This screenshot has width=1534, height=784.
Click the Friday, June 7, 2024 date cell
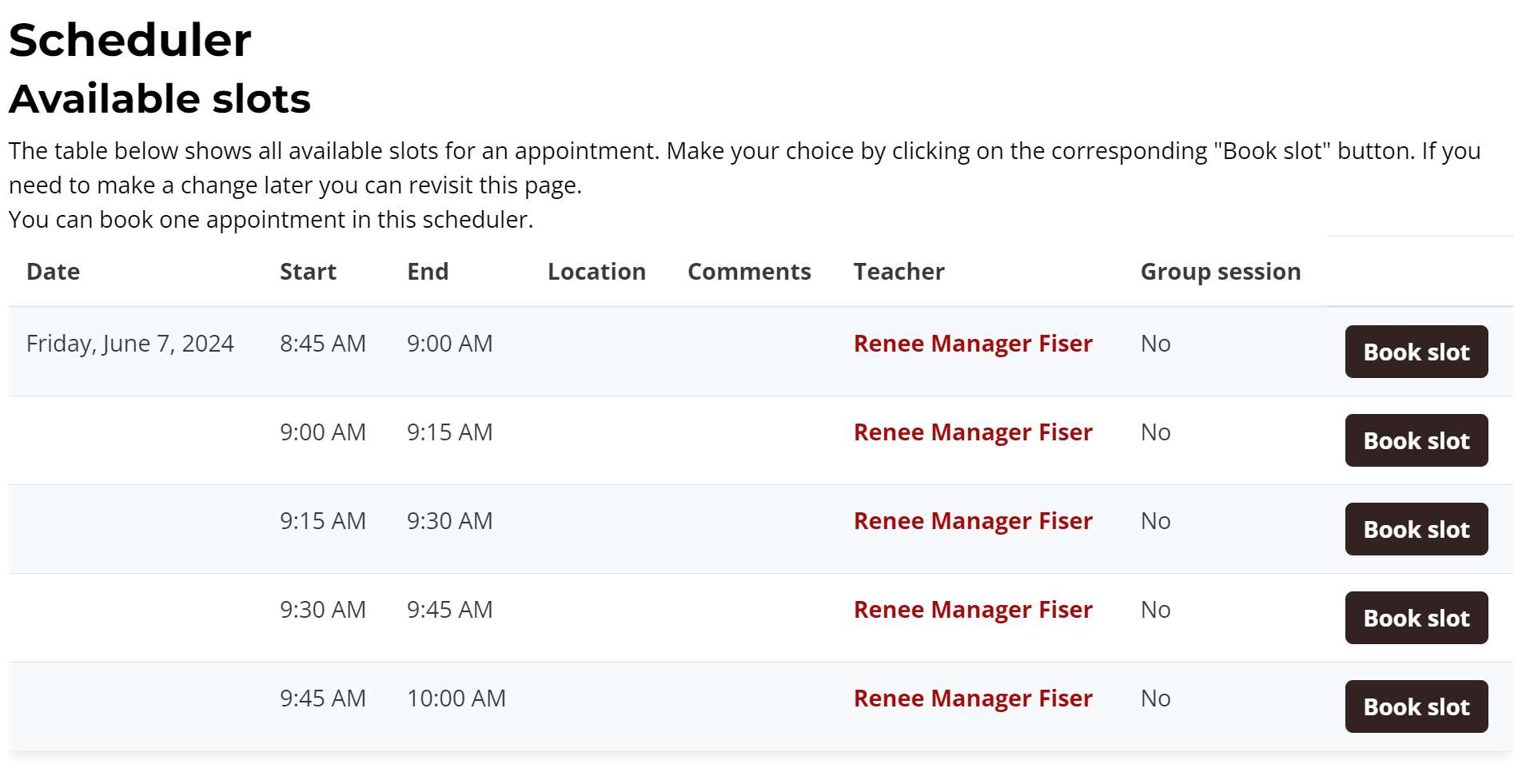130,344
